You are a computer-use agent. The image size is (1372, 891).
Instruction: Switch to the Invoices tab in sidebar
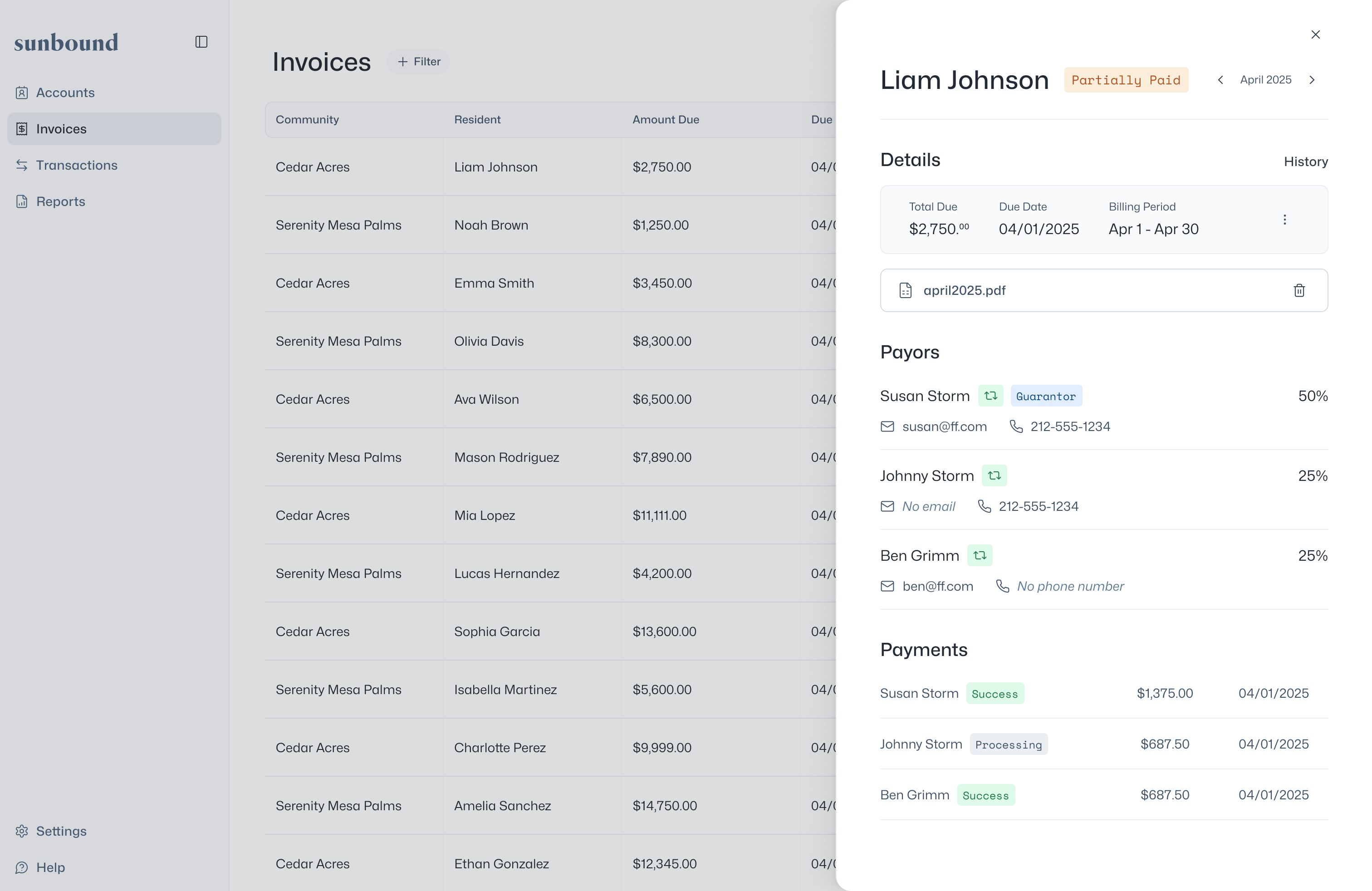(61, 128)
